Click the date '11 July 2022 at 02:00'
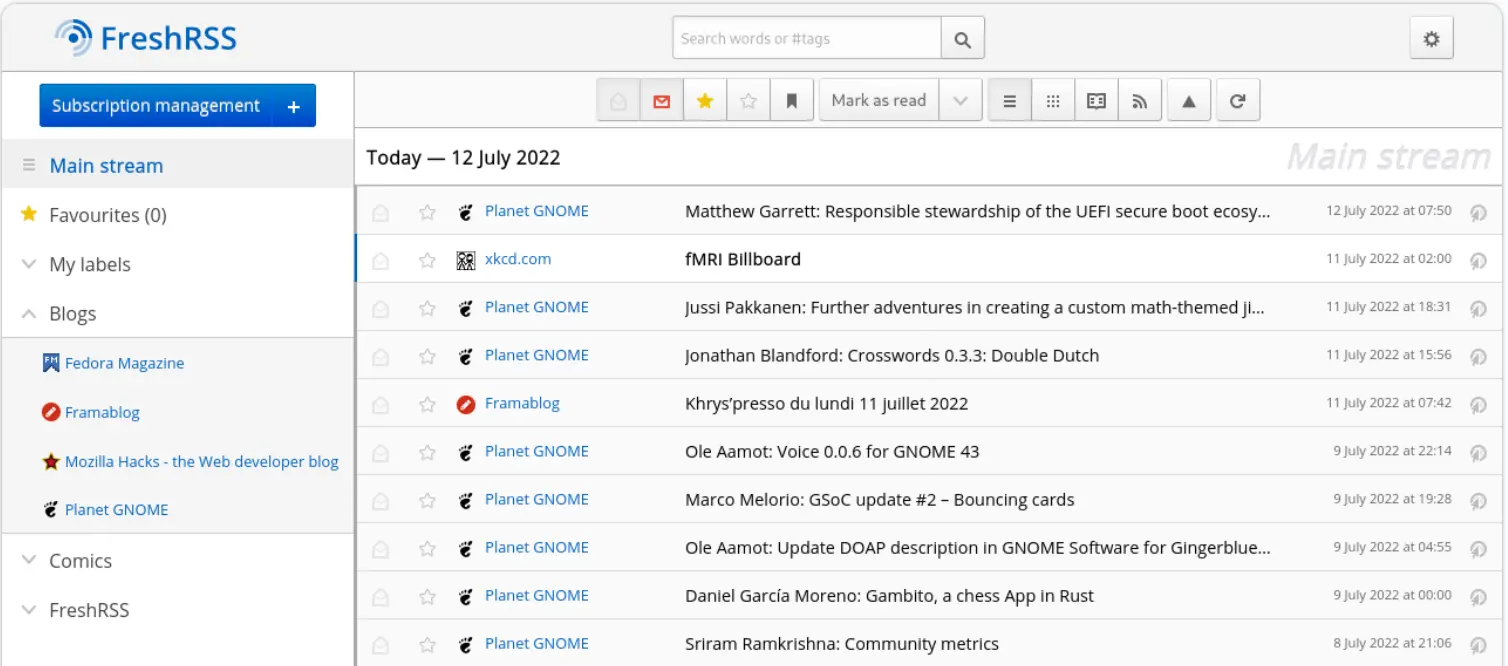The width and height of the screenshot is (1508, 666). (1389, 259)
